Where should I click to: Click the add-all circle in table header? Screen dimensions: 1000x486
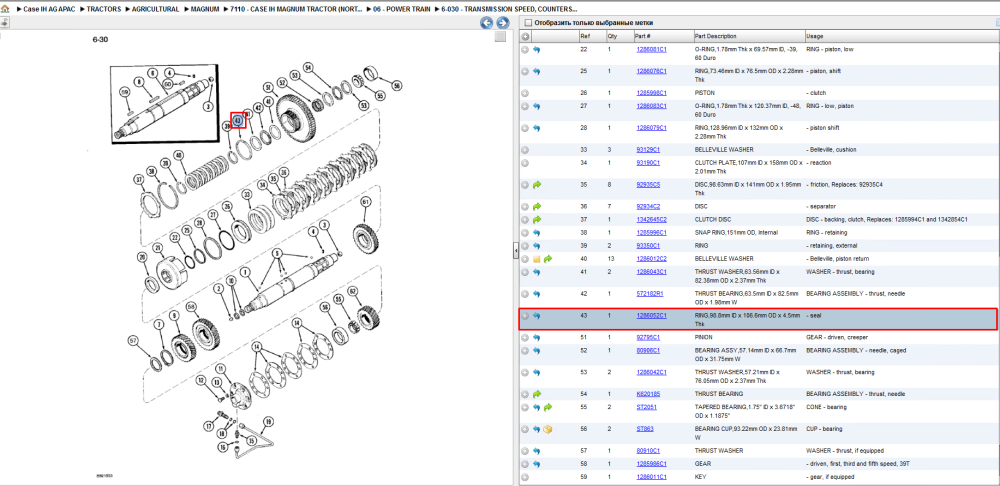[525, 36]
